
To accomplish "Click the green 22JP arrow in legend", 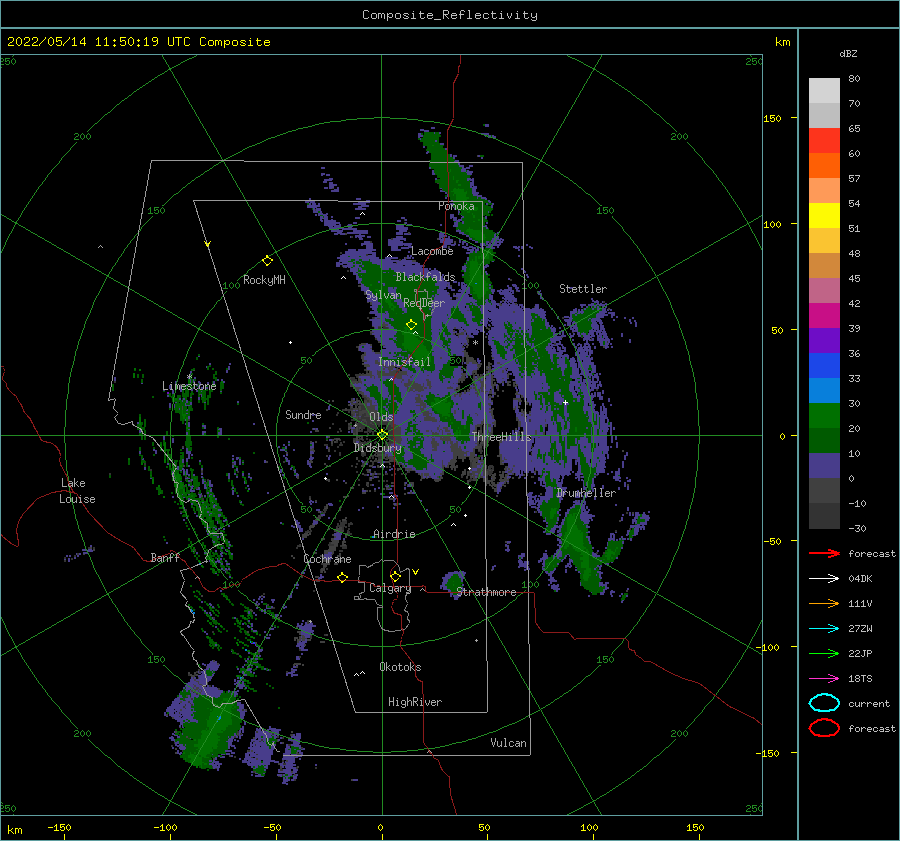I will [x=824, y=653].
